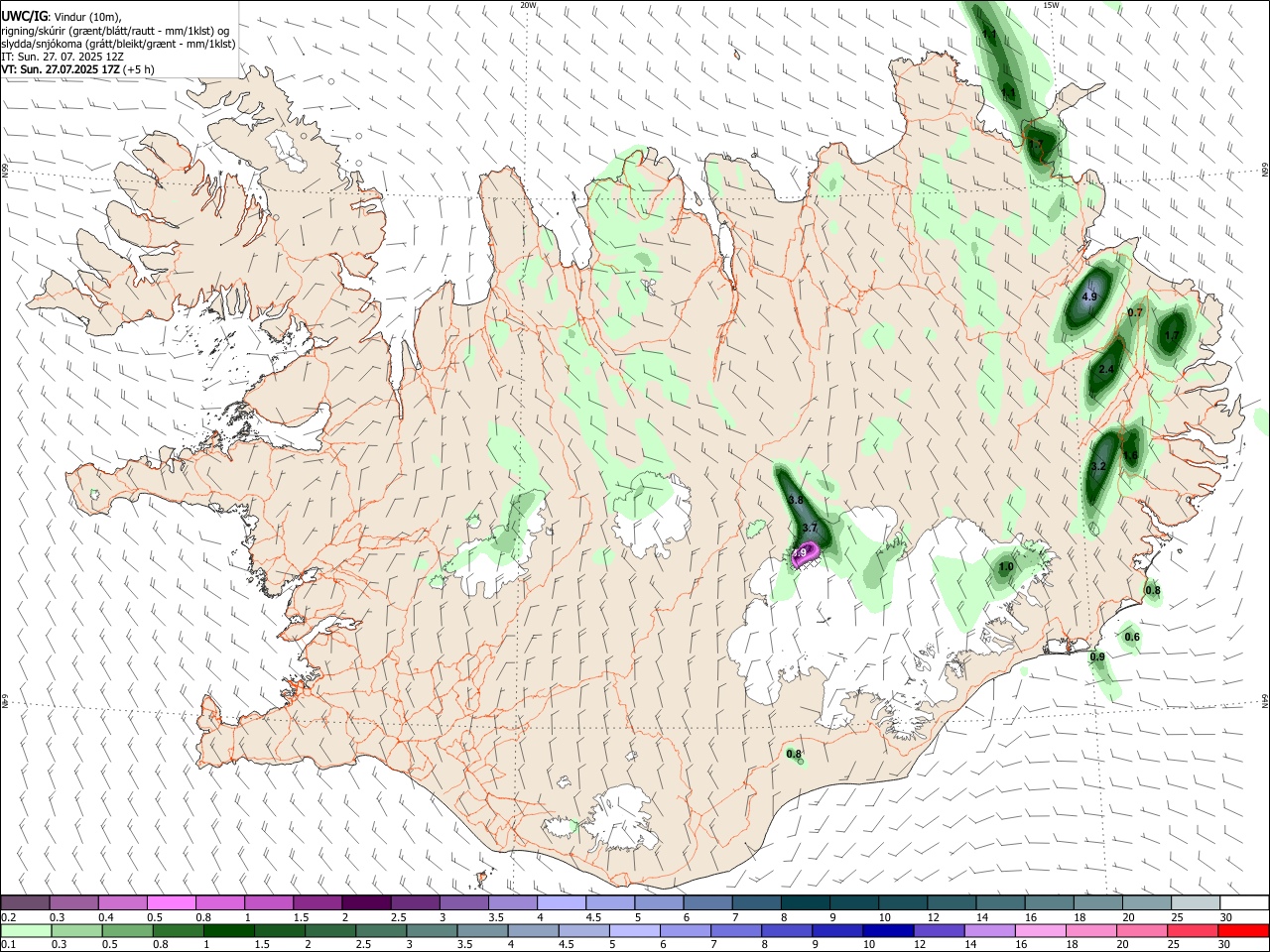
Task: Select the 'rigning/skúrir' legend description line
Action: tap(115, 30)
